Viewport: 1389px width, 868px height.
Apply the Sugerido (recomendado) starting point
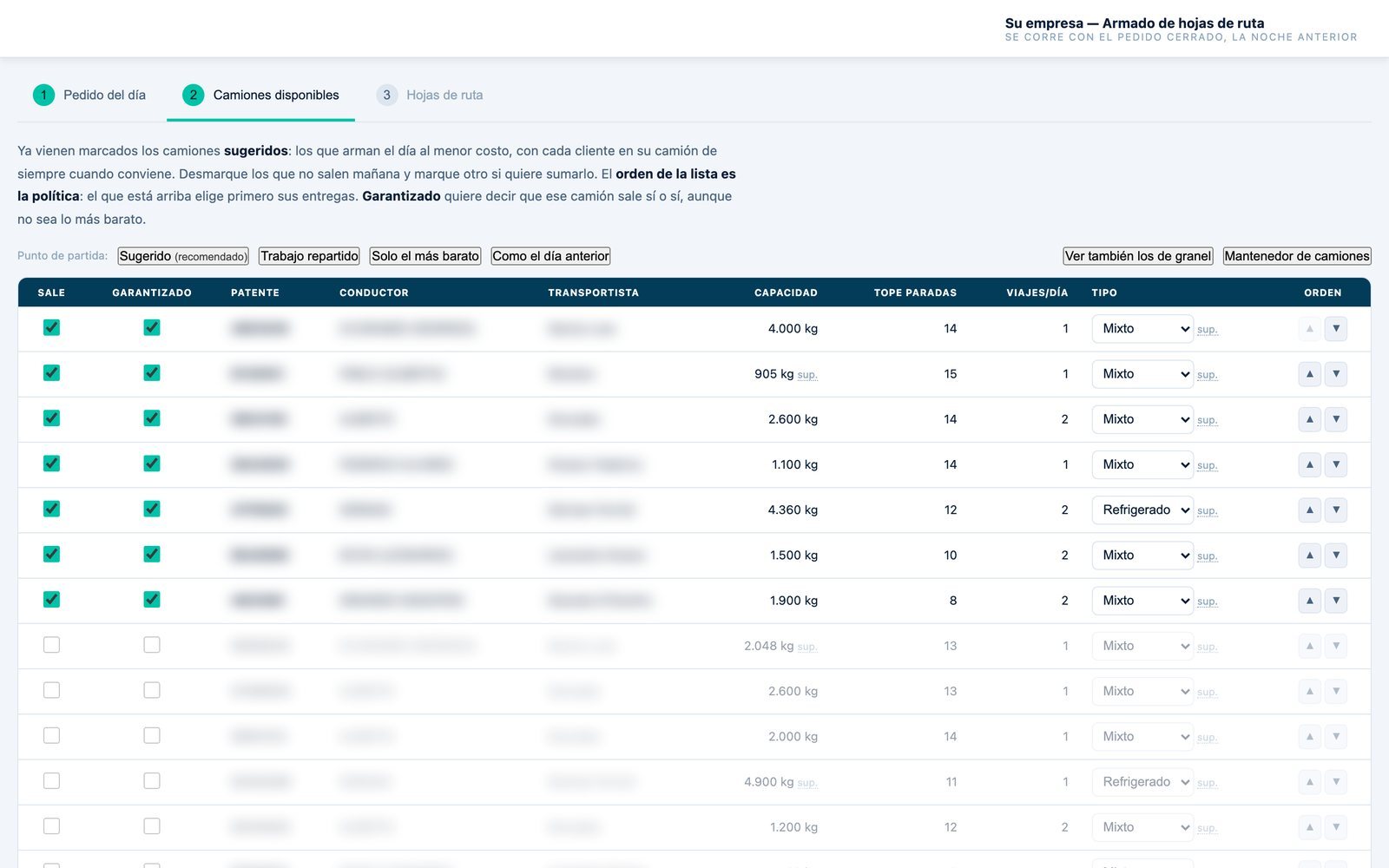pos(183,256)
